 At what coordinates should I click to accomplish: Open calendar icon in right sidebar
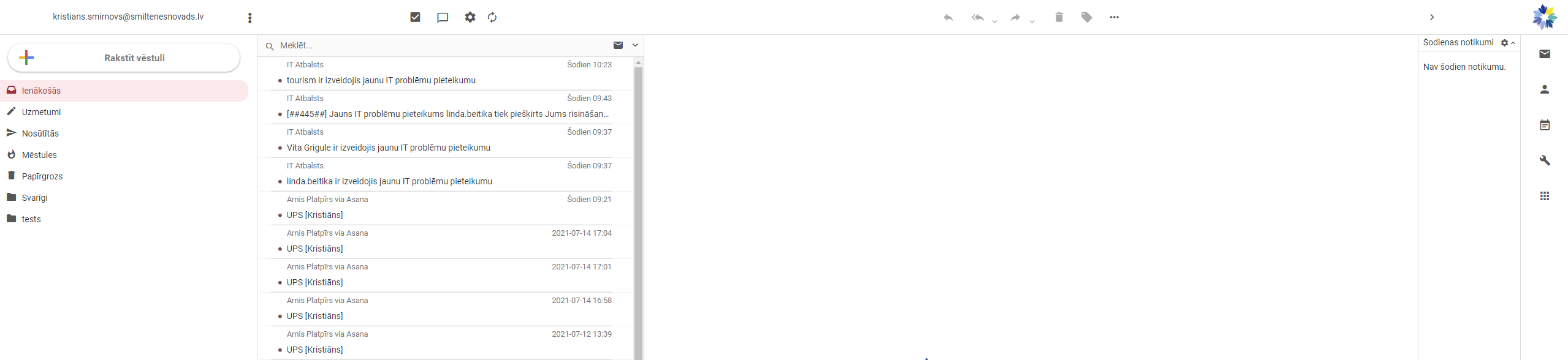coord(1544,125)
